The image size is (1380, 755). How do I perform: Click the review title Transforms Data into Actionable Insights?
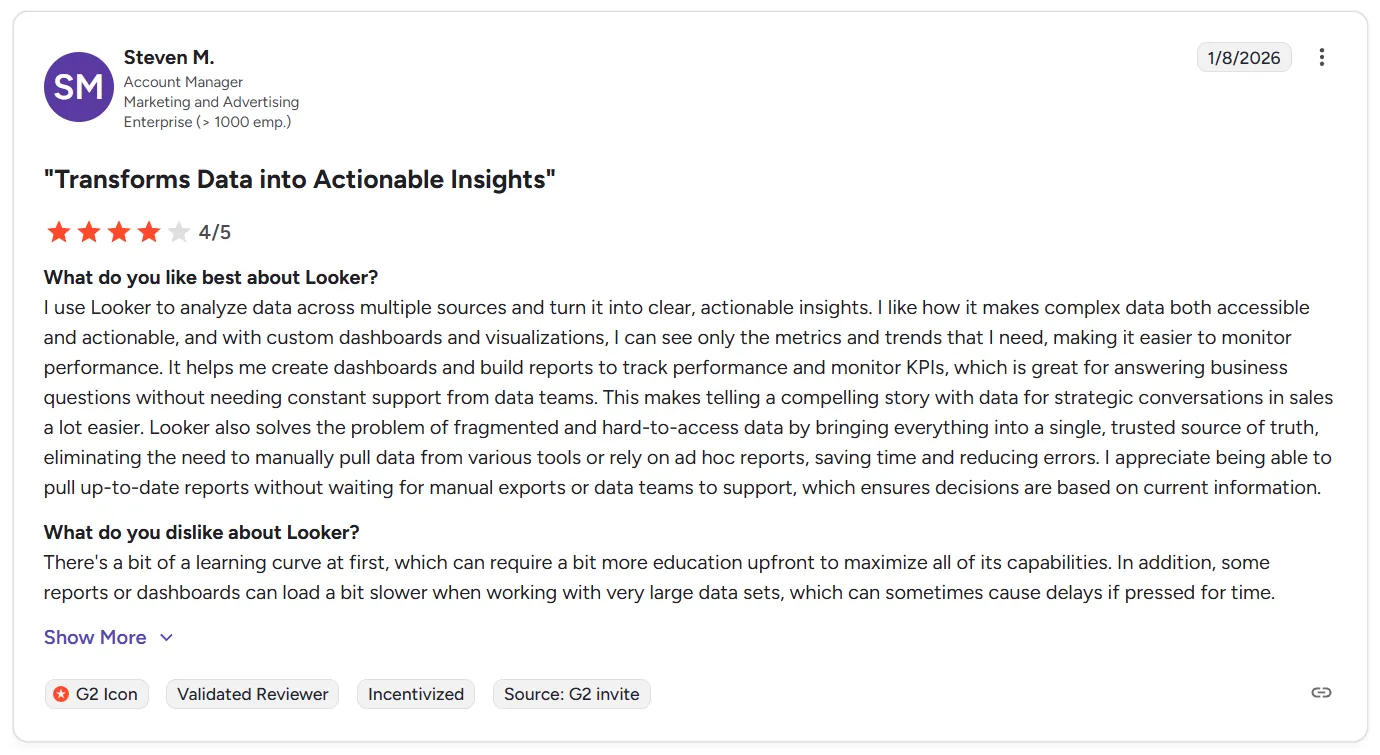299,180
